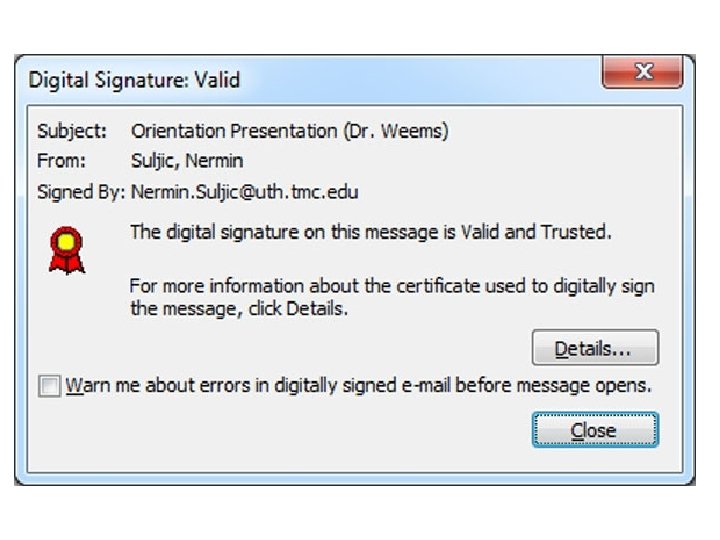Image resolution: width=720 pixels, height=540 pixels.
Task: Click the 'For more information about the certificate' line
Action: point(391,286)
